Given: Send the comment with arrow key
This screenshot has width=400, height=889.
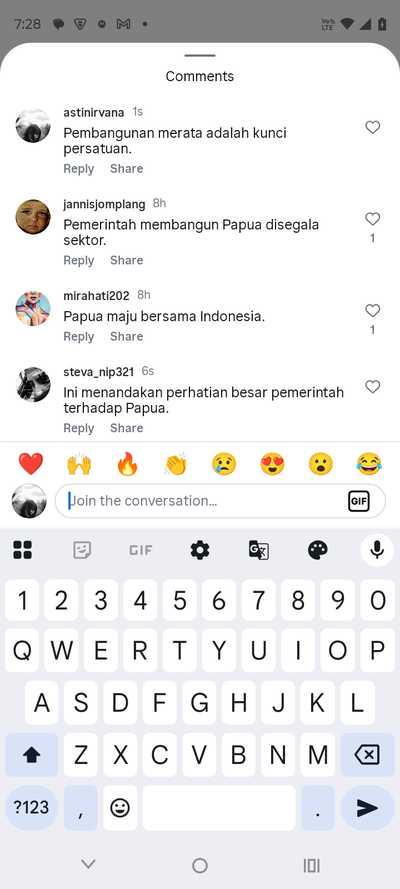Looking at the screenshot, I should [368, 807].
